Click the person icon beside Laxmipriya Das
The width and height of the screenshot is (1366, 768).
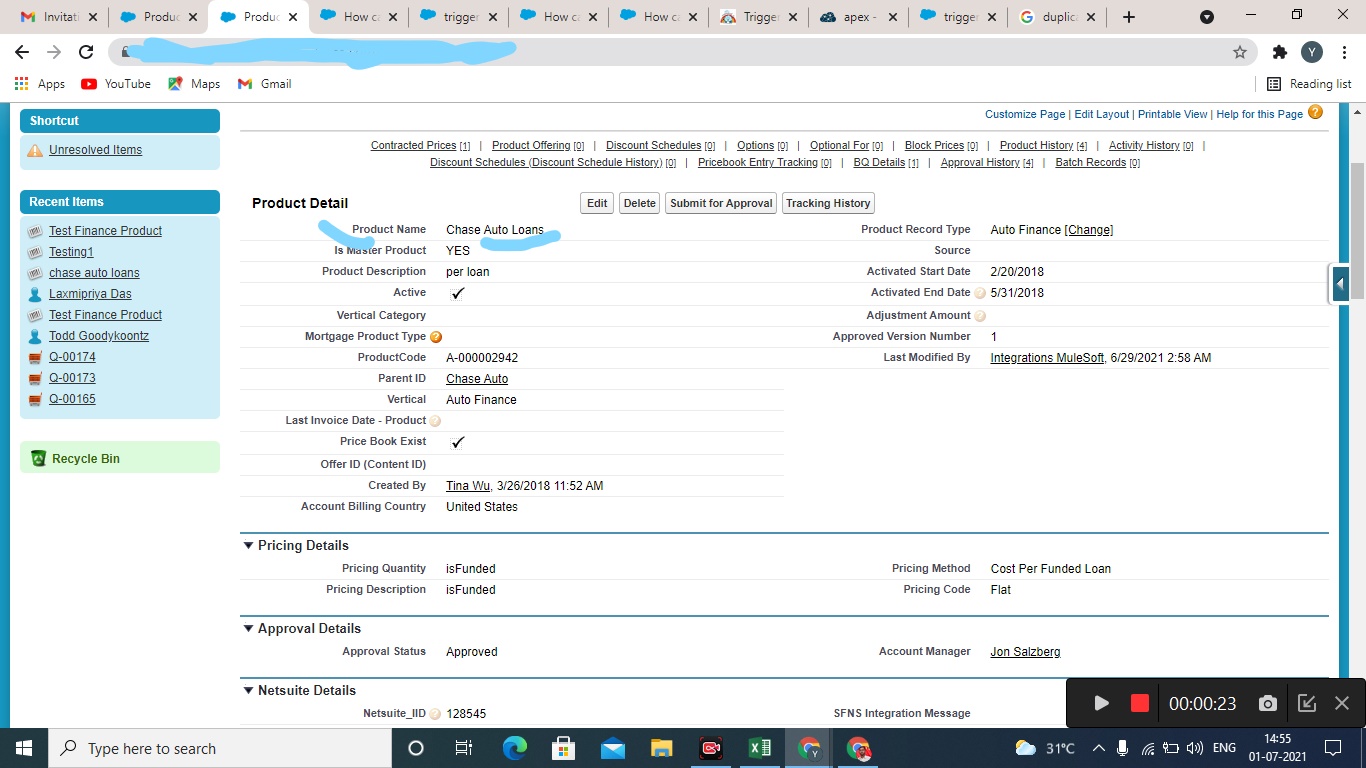click(x=35, y=294)
